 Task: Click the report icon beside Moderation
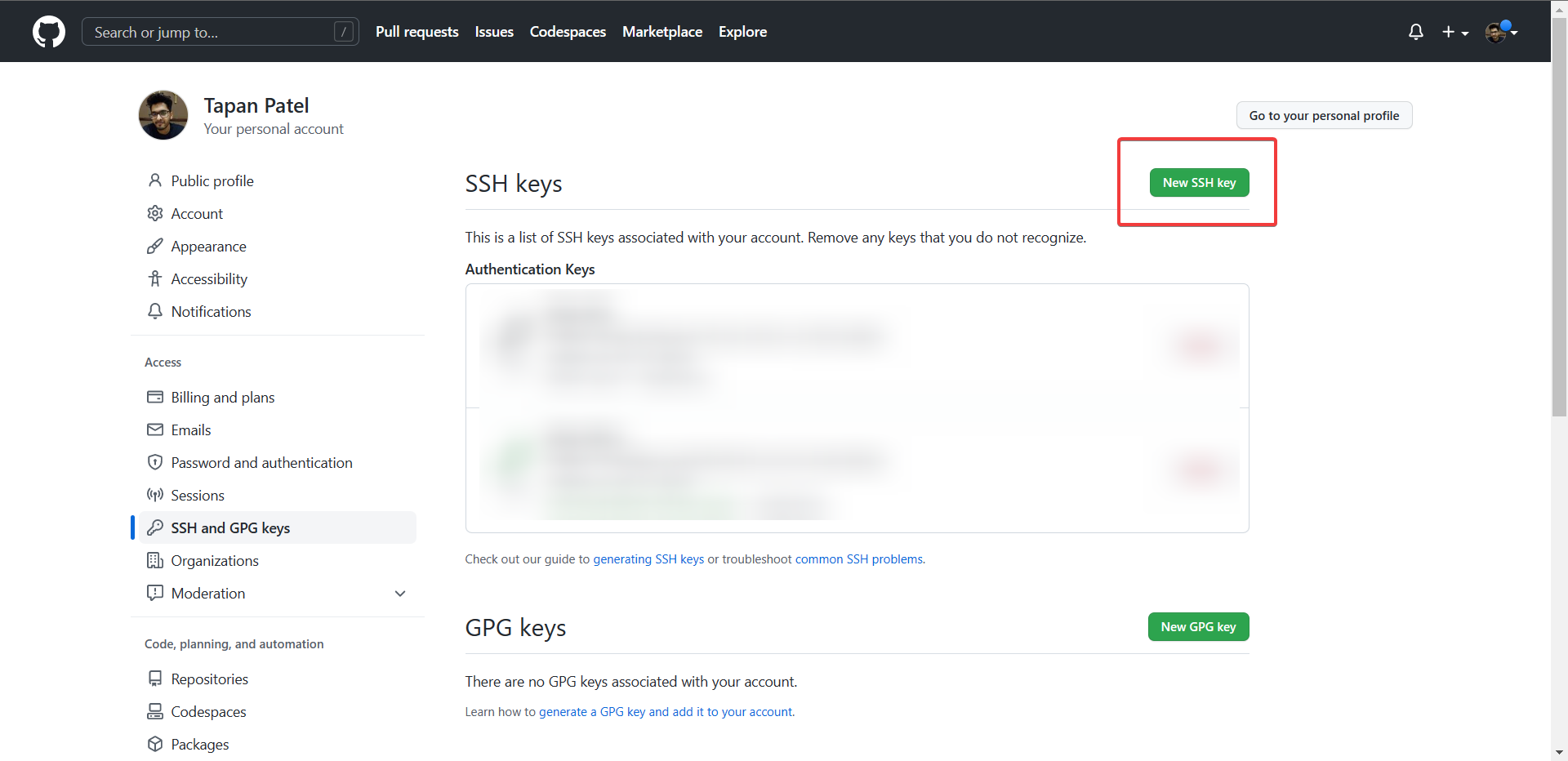pos(155,593)
